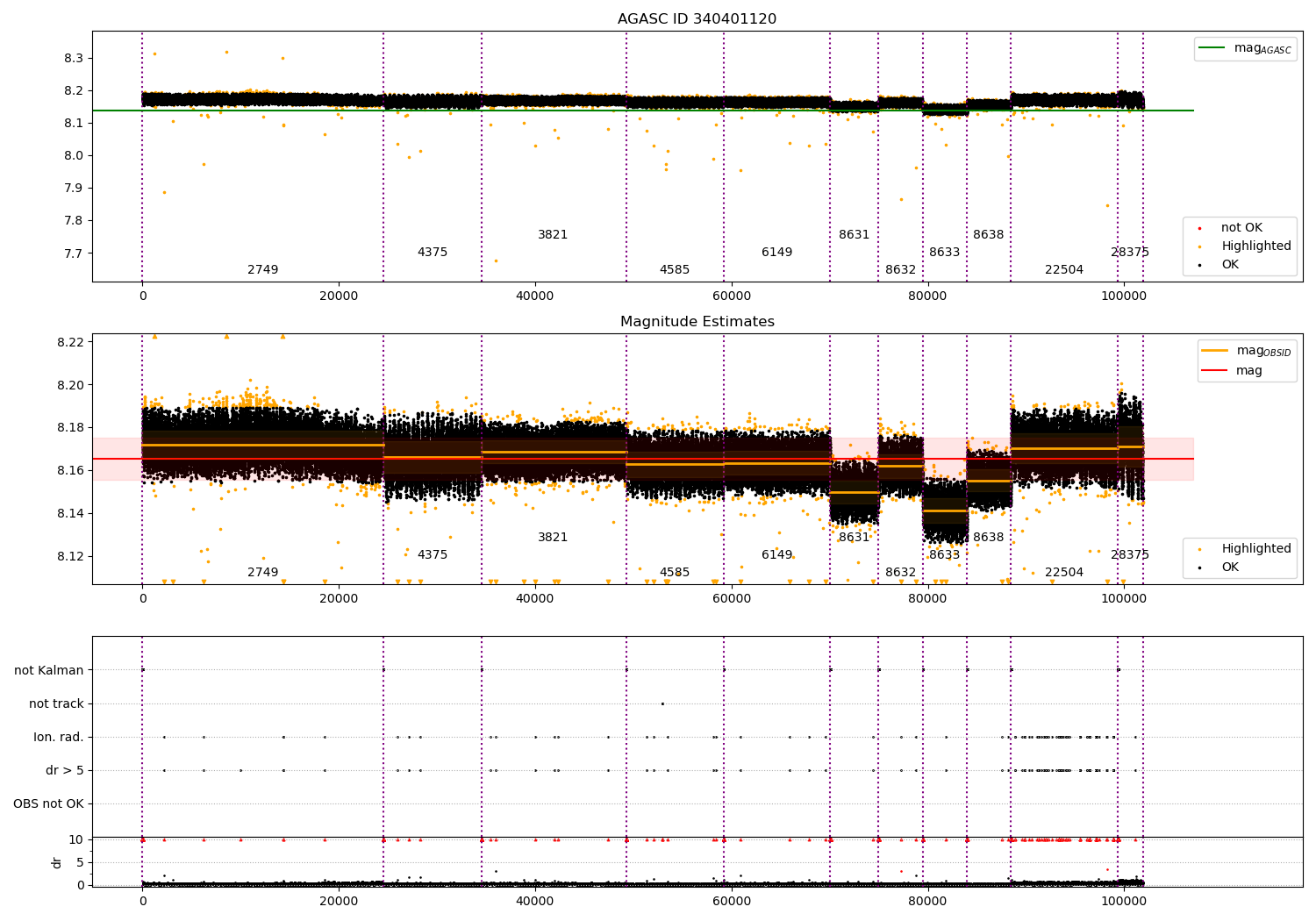Click the "Ion. rad." y-axis label
Screen dimensions: 1316x921
(x=59, y=738)
